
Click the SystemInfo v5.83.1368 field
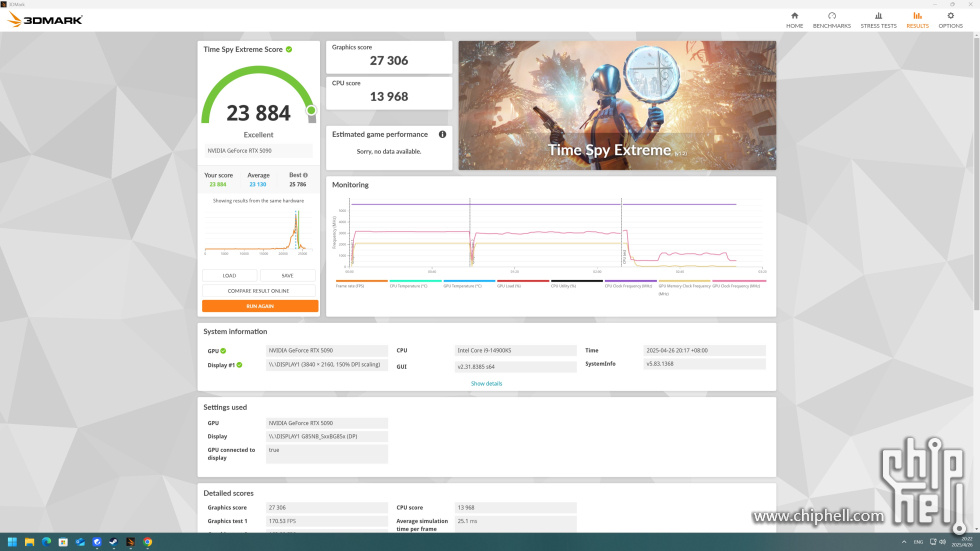tap(704, 364)
